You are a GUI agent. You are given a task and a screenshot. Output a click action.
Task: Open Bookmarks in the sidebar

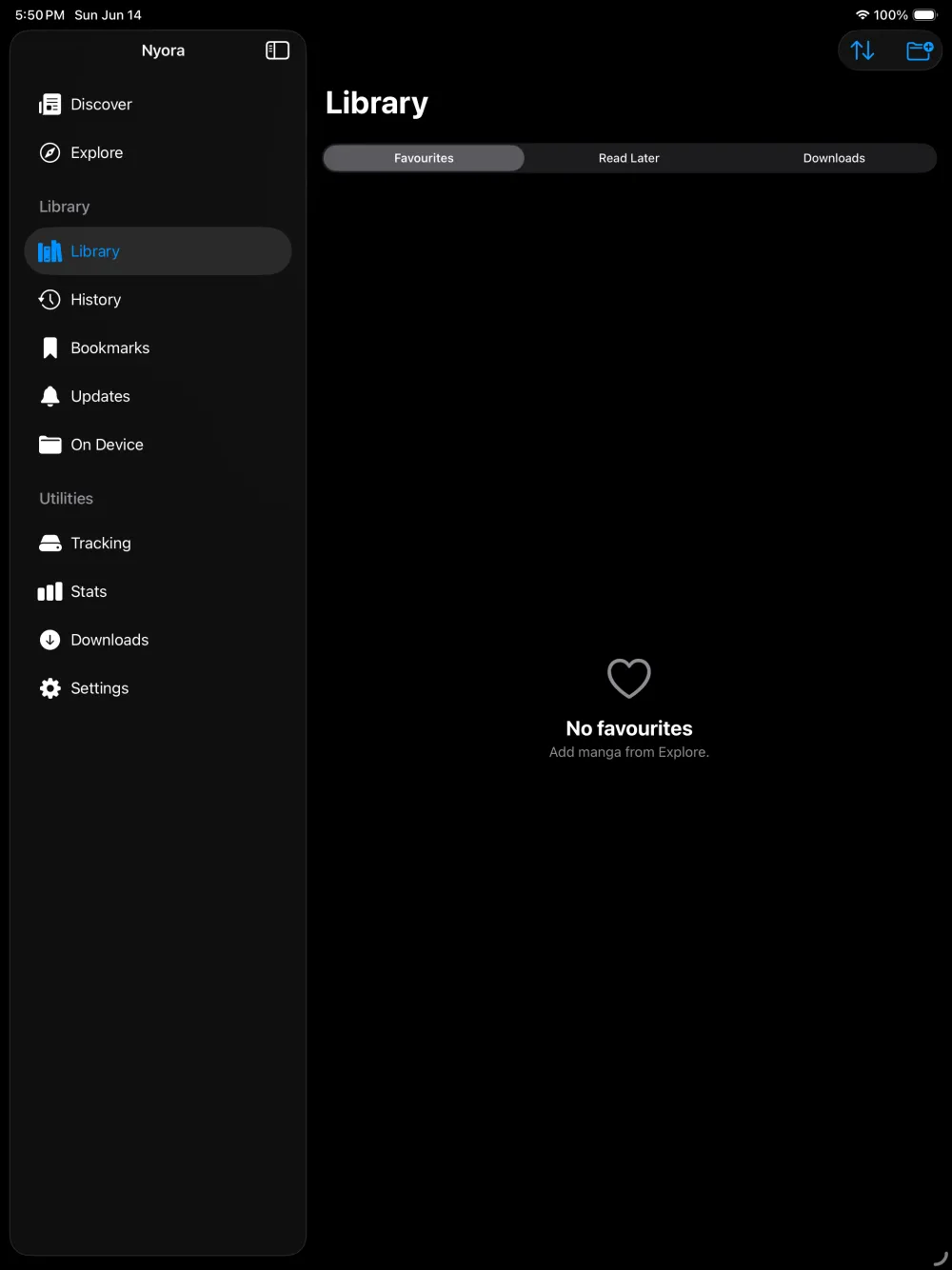pyautogui.click(x=158, y=348)
